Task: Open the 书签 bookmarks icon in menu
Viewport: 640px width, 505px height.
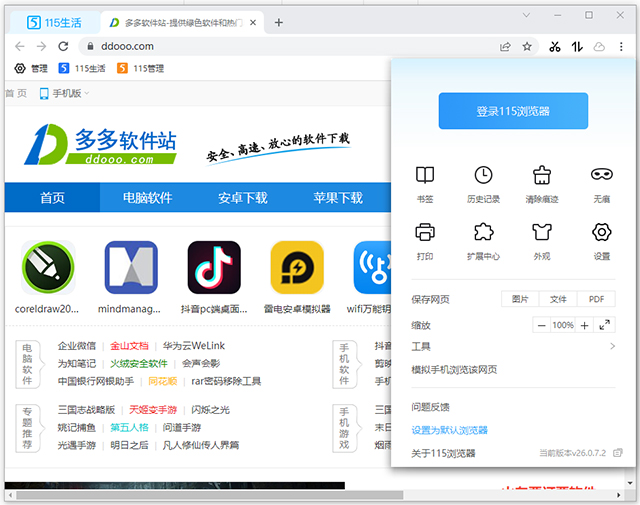Action: point(424,175)
